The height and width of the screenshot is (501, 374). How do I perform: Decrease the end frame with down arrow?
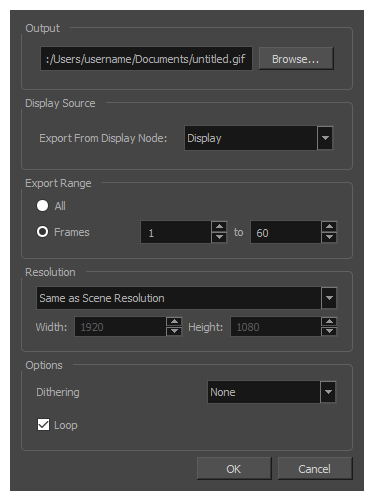pyautogui.click(x=329, y=238)
